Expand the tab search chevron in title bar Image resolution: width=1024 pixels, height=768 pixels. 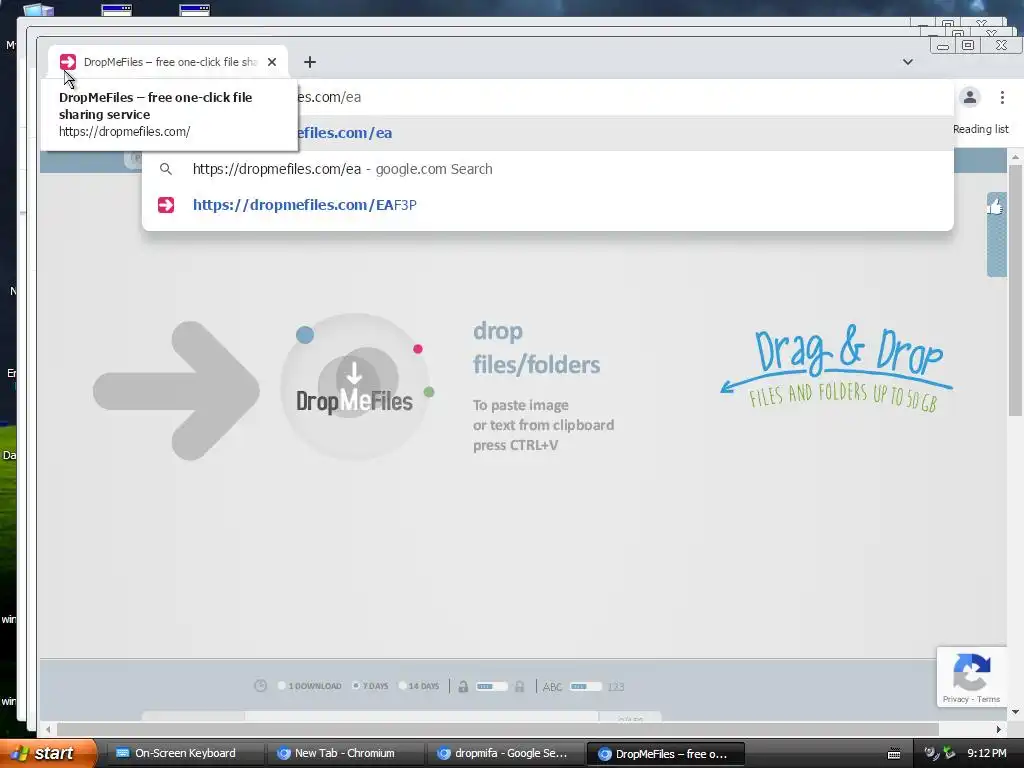click(908, 62)
